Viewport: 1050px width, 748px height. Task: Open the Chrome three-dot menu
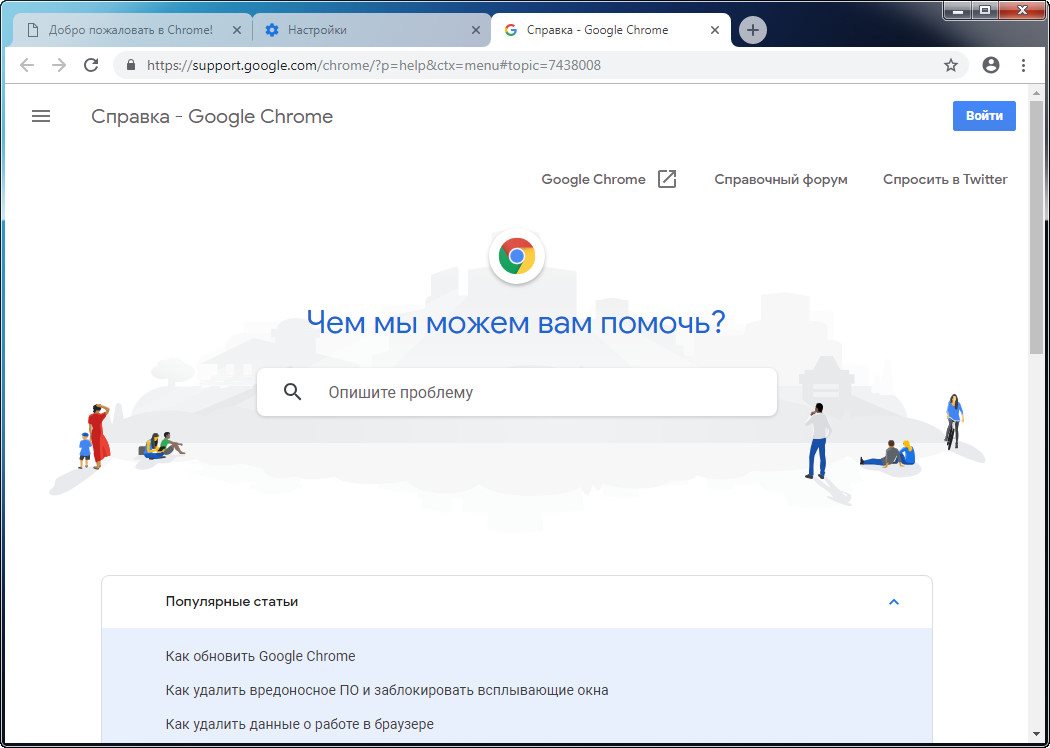[x=1023, y=65]
